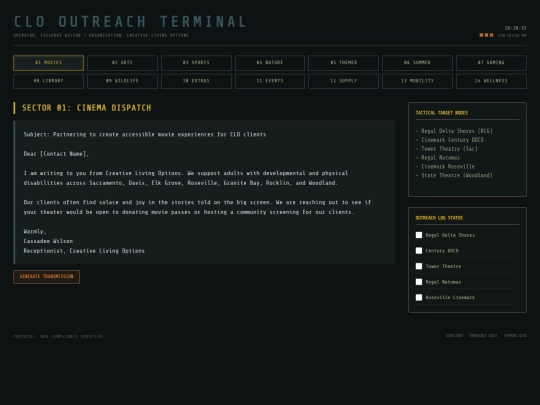This screenshot has height=405, width=540.
Task: Click the Directory footer link
Action: click(x=454, y=335)
